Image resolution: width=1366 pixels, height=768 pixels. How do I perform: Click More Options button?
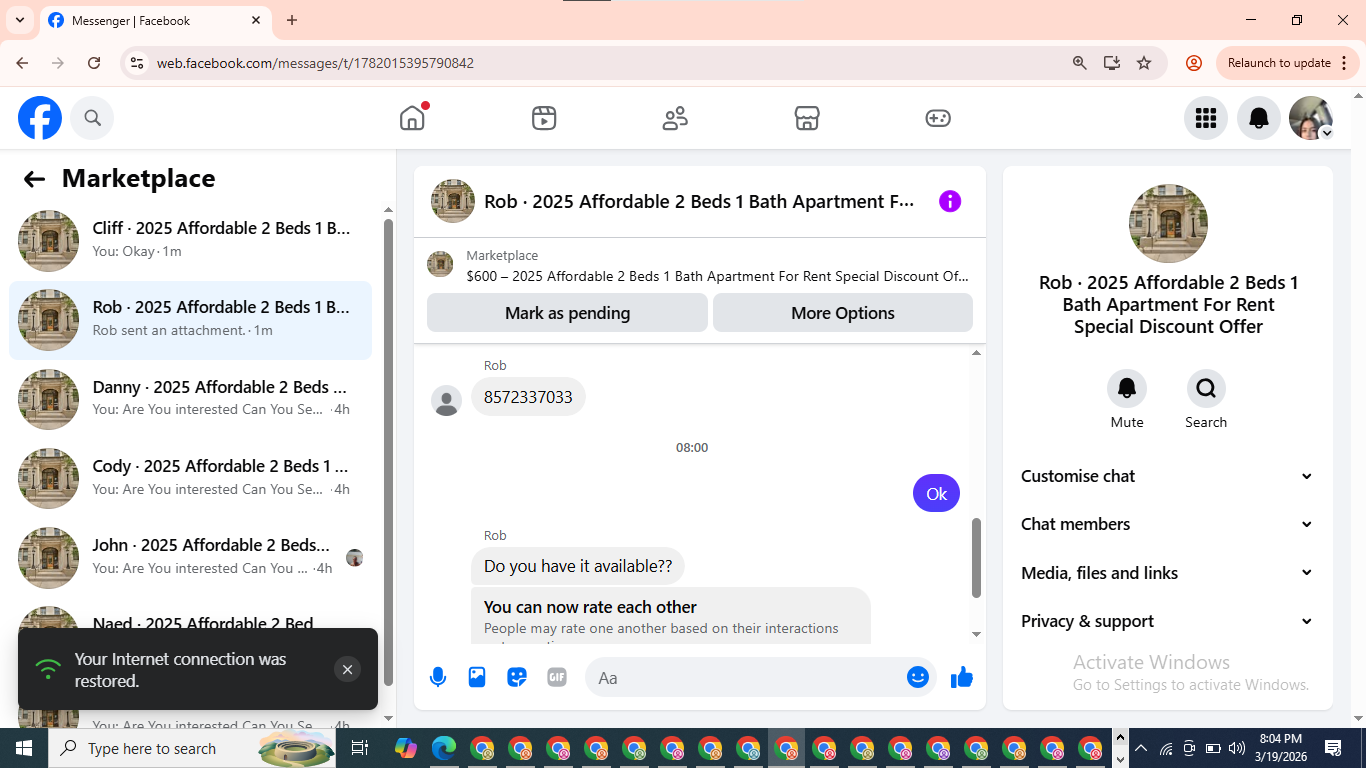(843, 313)
